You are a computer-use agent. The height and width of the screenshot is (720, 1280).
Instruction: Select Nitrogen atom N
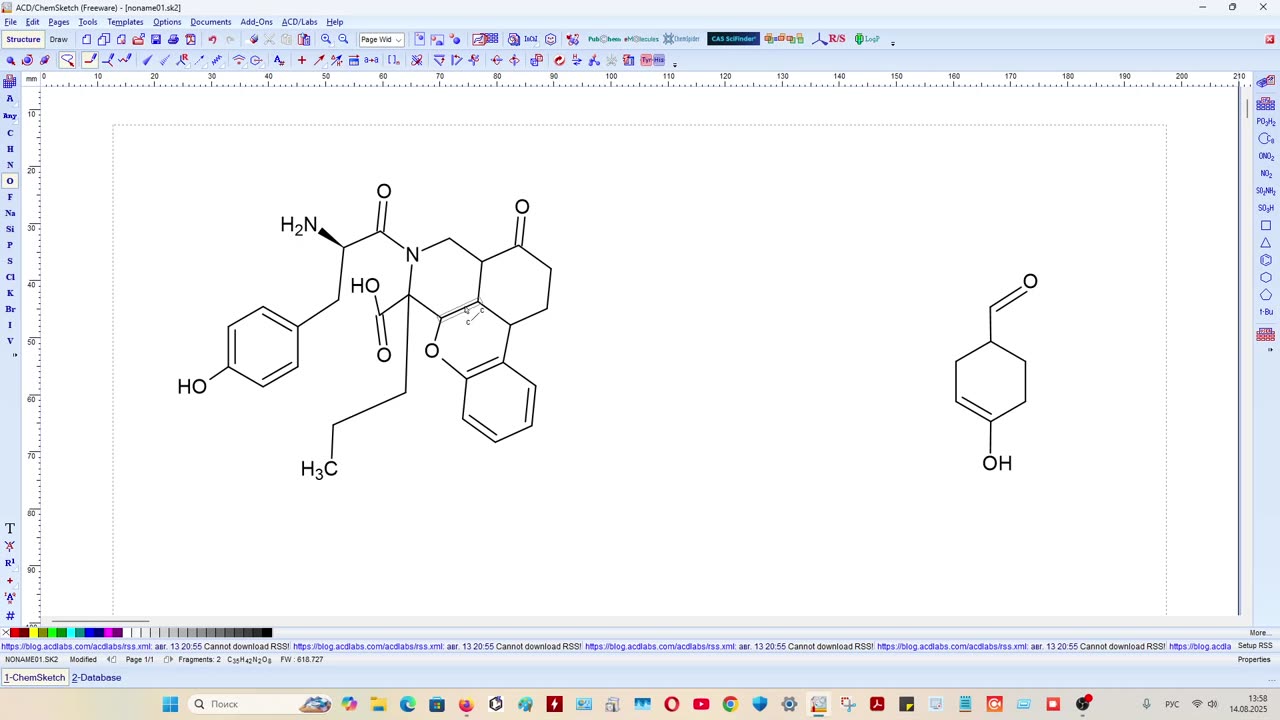tap(10, 165)
